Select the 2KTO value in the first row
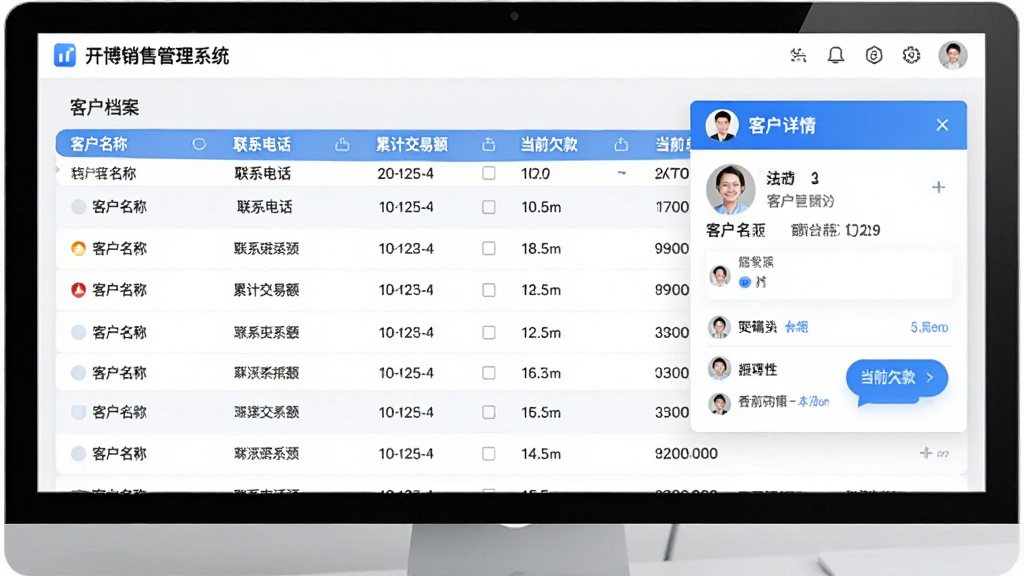1024x576 pixels. 672,173
